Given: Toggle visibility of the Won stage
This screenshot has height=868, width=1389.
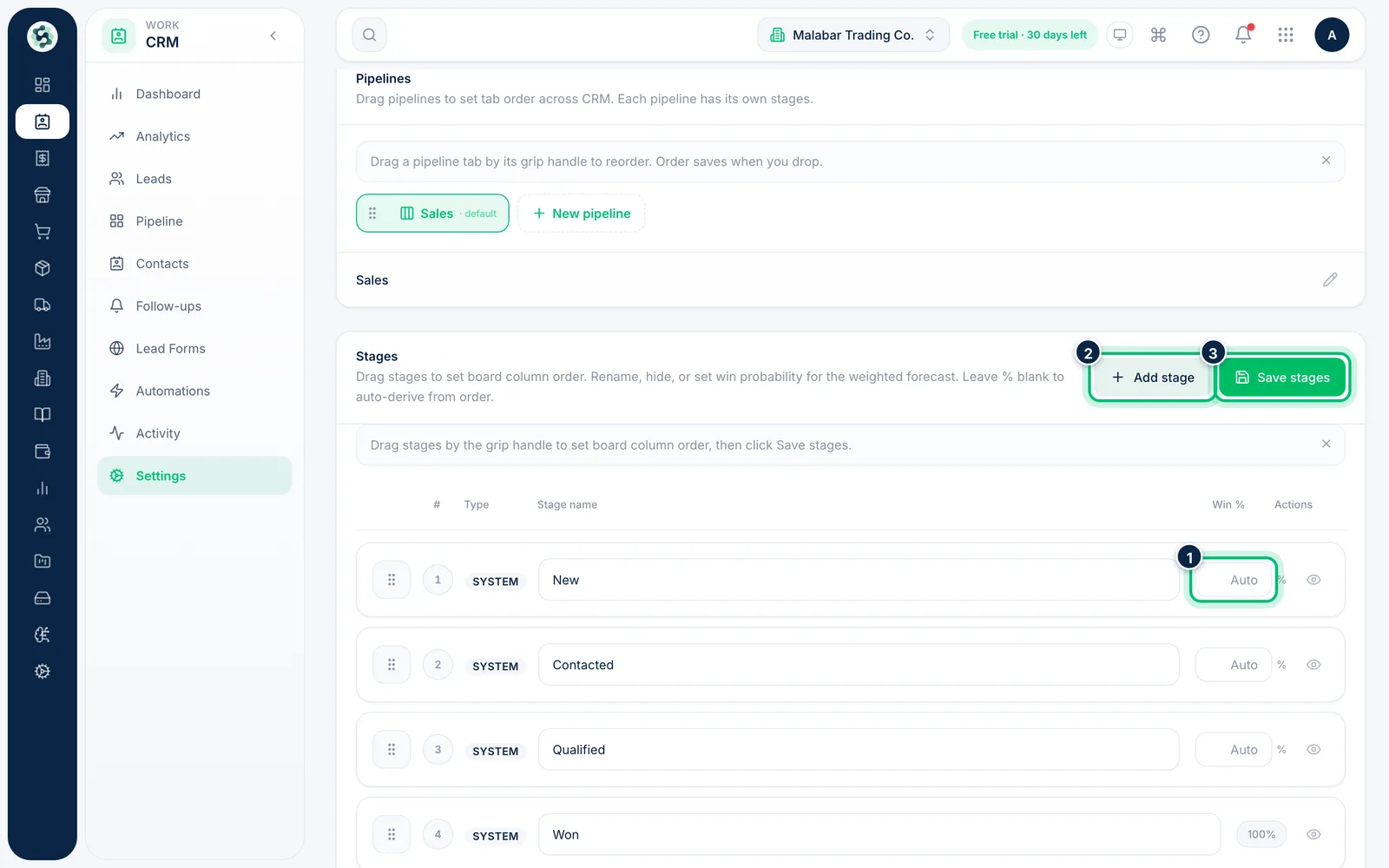Looking at the screenshot, I should tap(1313, 834).
